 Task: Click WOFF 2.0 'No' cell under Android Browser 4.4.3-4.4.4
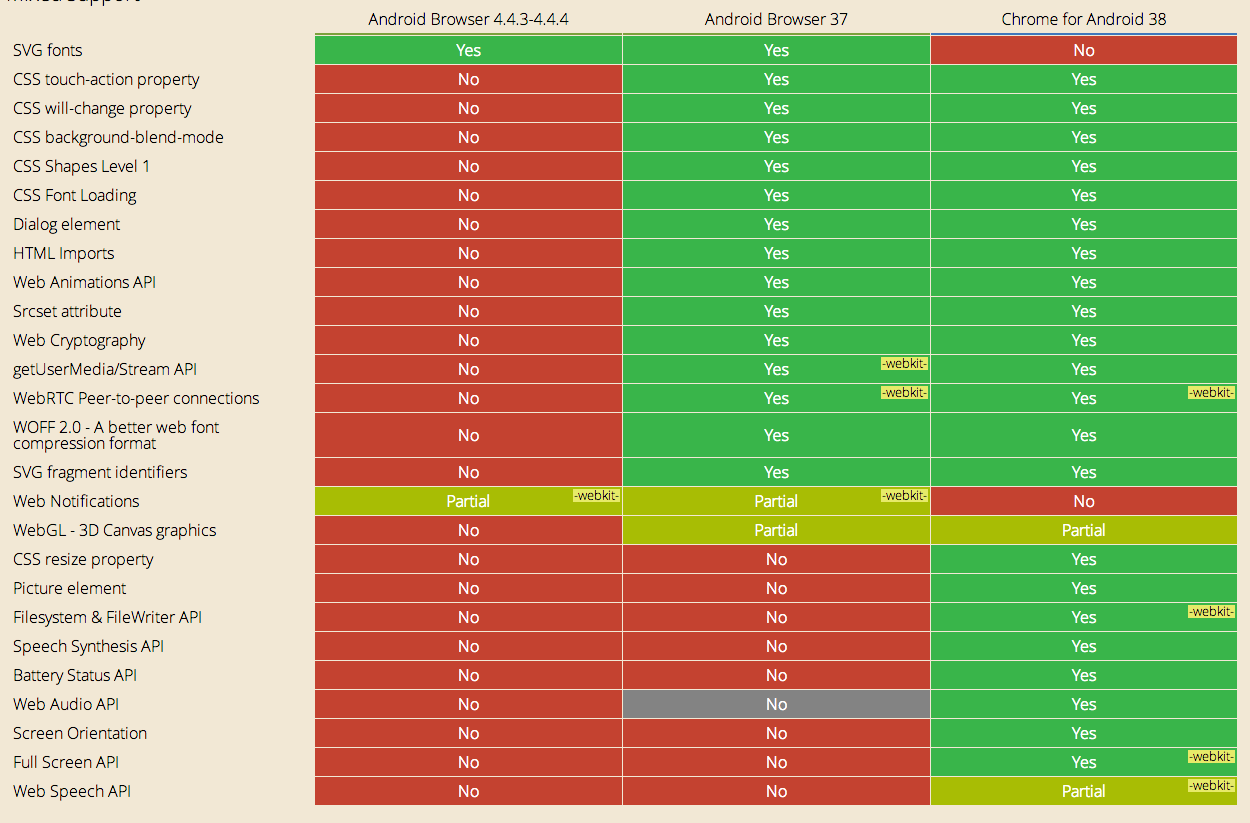(x=468, y=435)
